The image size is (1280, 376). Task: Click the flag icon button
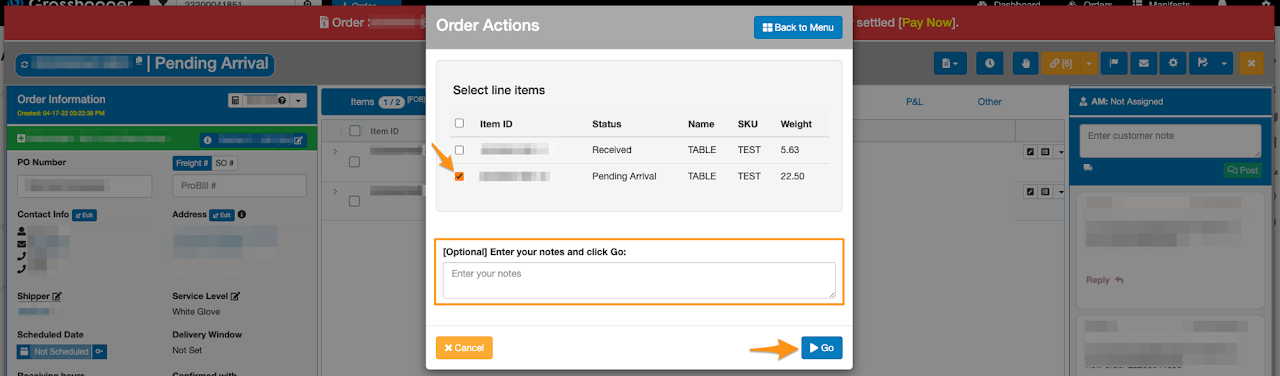point(1115,63)
